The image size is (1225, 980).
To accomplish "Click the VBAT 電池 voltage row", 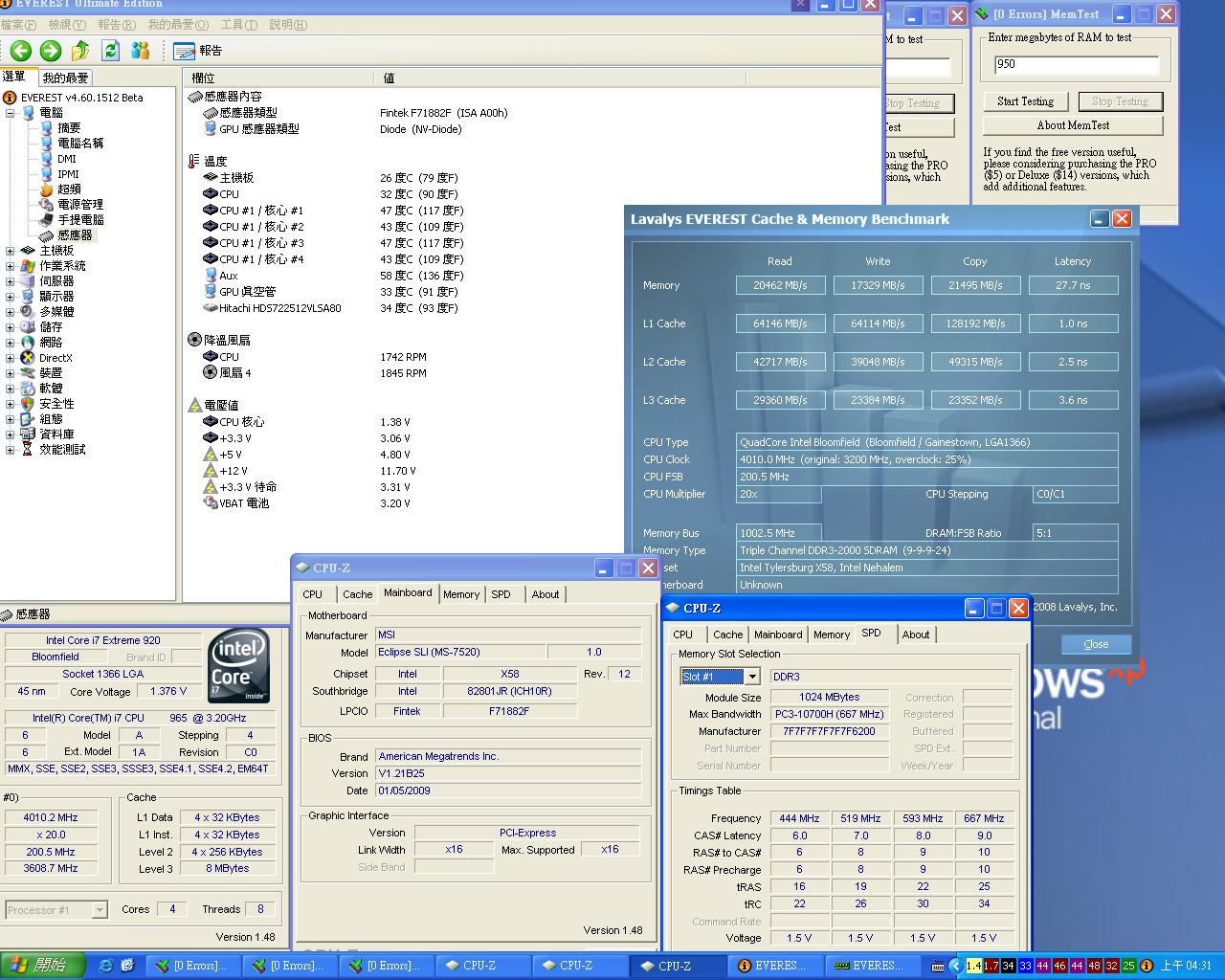I will coord(307,503).
